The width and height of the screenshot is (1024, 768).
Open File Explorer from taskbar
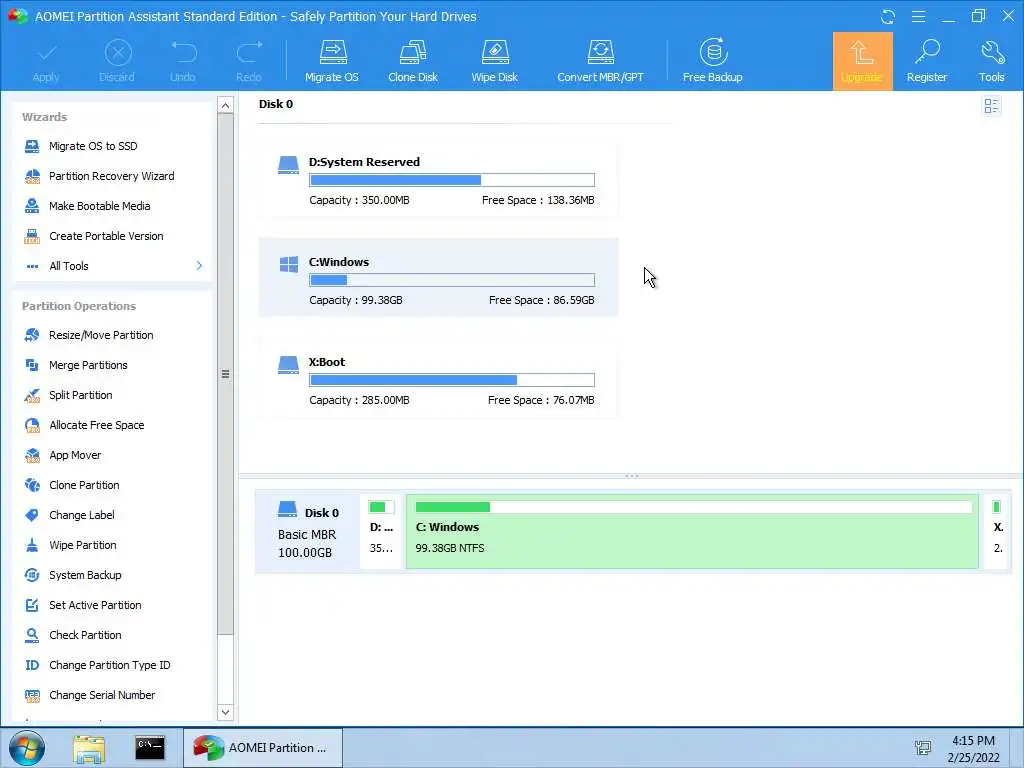pos(89,748)
